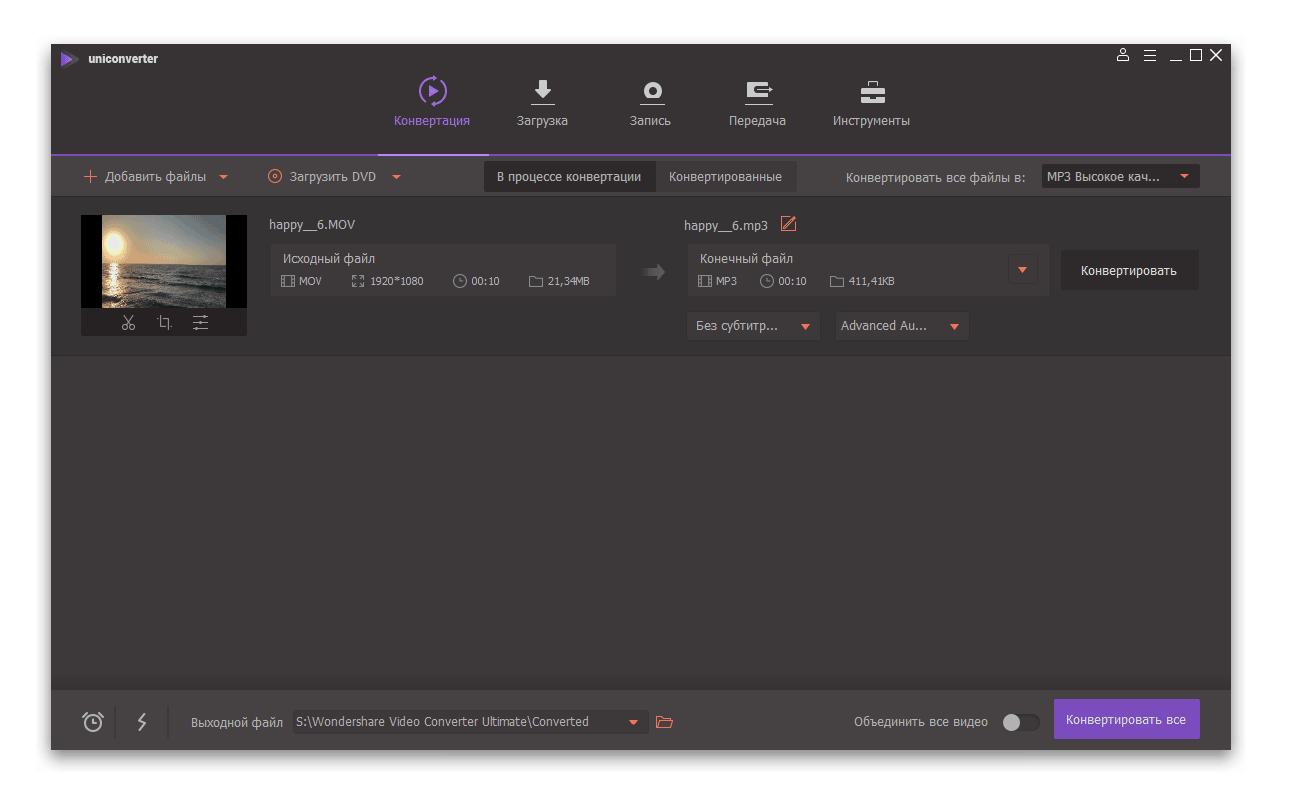
Task: Click the Исходный файл label
Action: pos(329,258)
